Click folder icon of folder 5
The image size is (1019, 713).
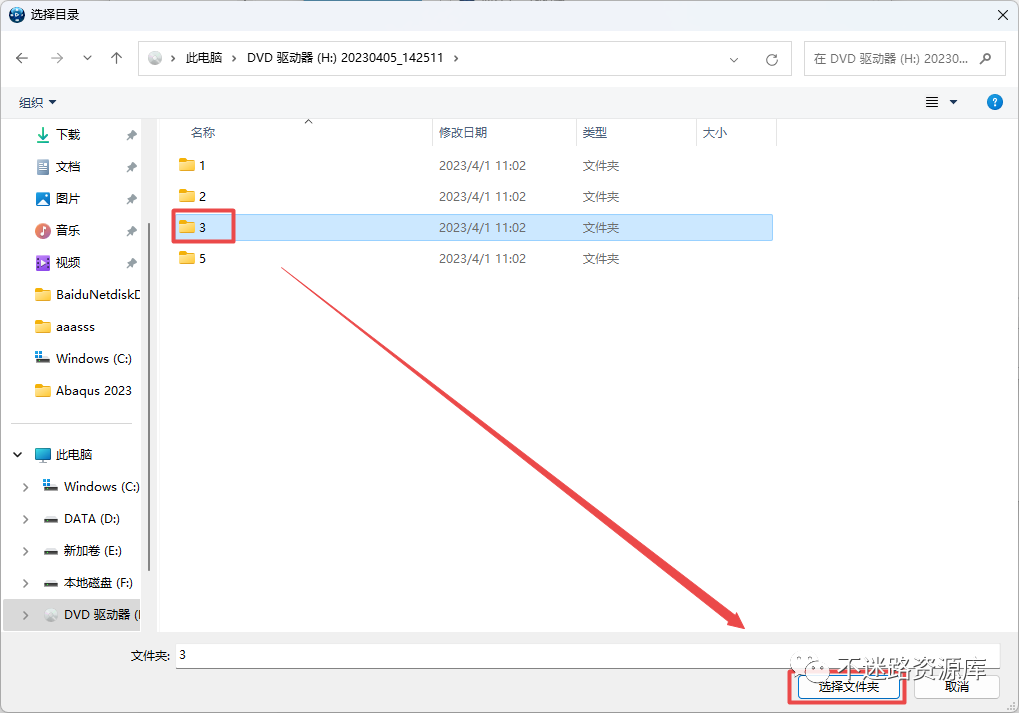click(x=187, y=258)
